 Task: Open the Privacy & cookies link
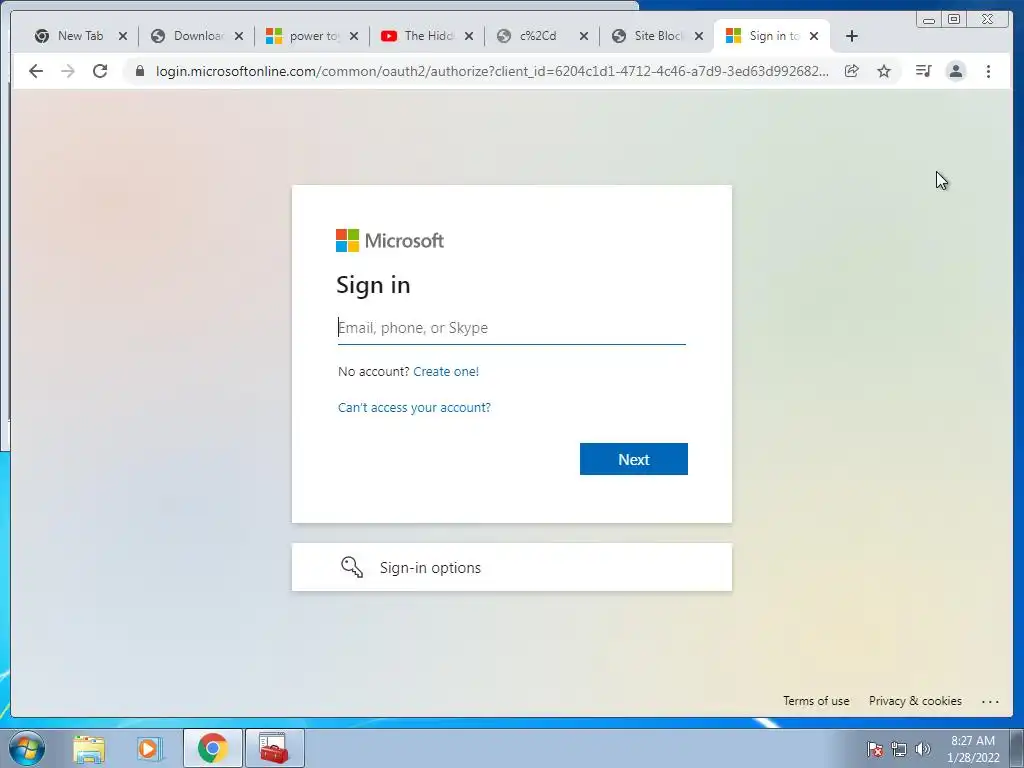pyautogui.click(x=915, y=701)
